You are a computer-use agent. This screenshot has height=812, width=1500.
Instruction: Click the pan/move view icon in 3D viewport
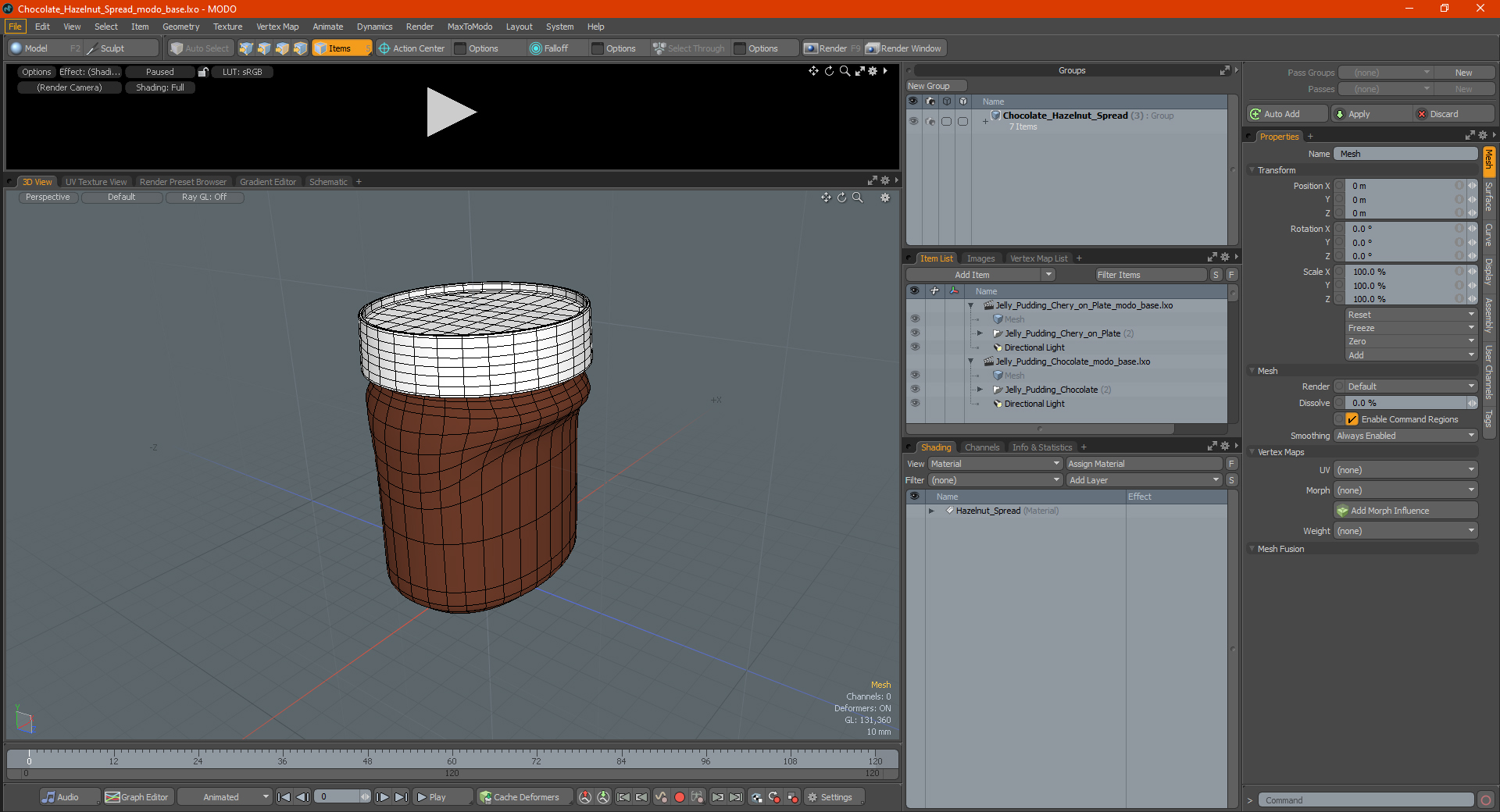pos(826,198)
